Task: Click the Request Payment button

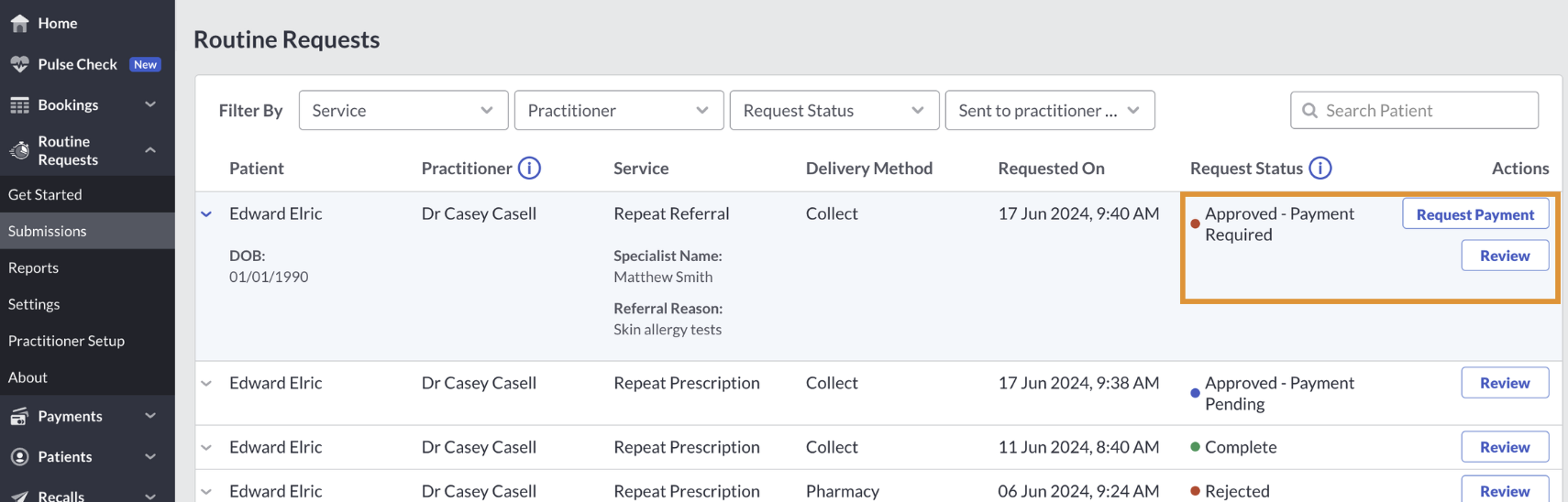Action: 1475,214
